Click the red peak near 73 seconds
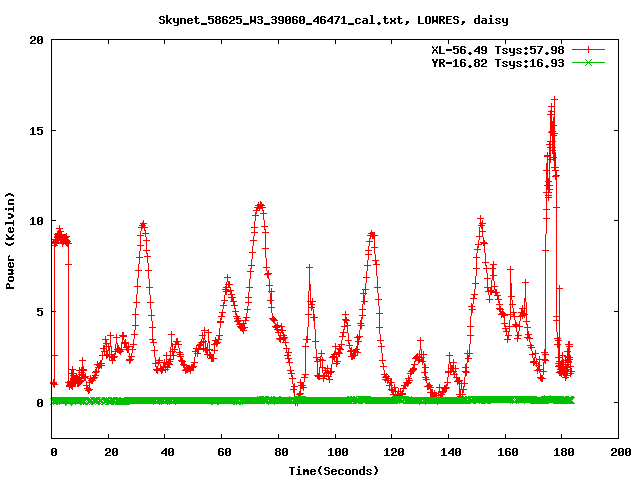Screen dimensions: 640x480 tap(260, 204)
